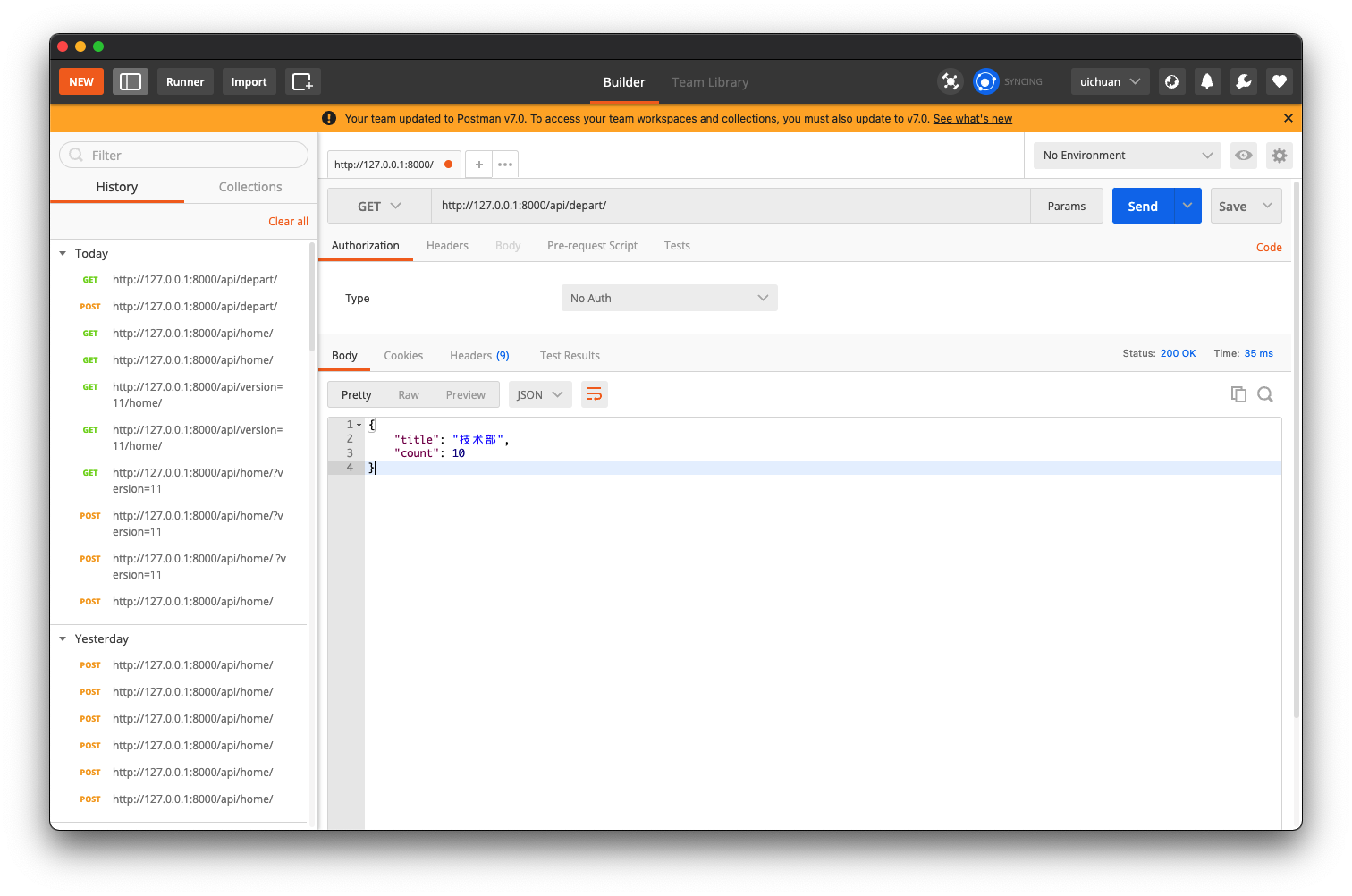This screenshot has height=896, width=1352.
Task: Open manage environments gear icon
Action: click(x=1280, y=156)
